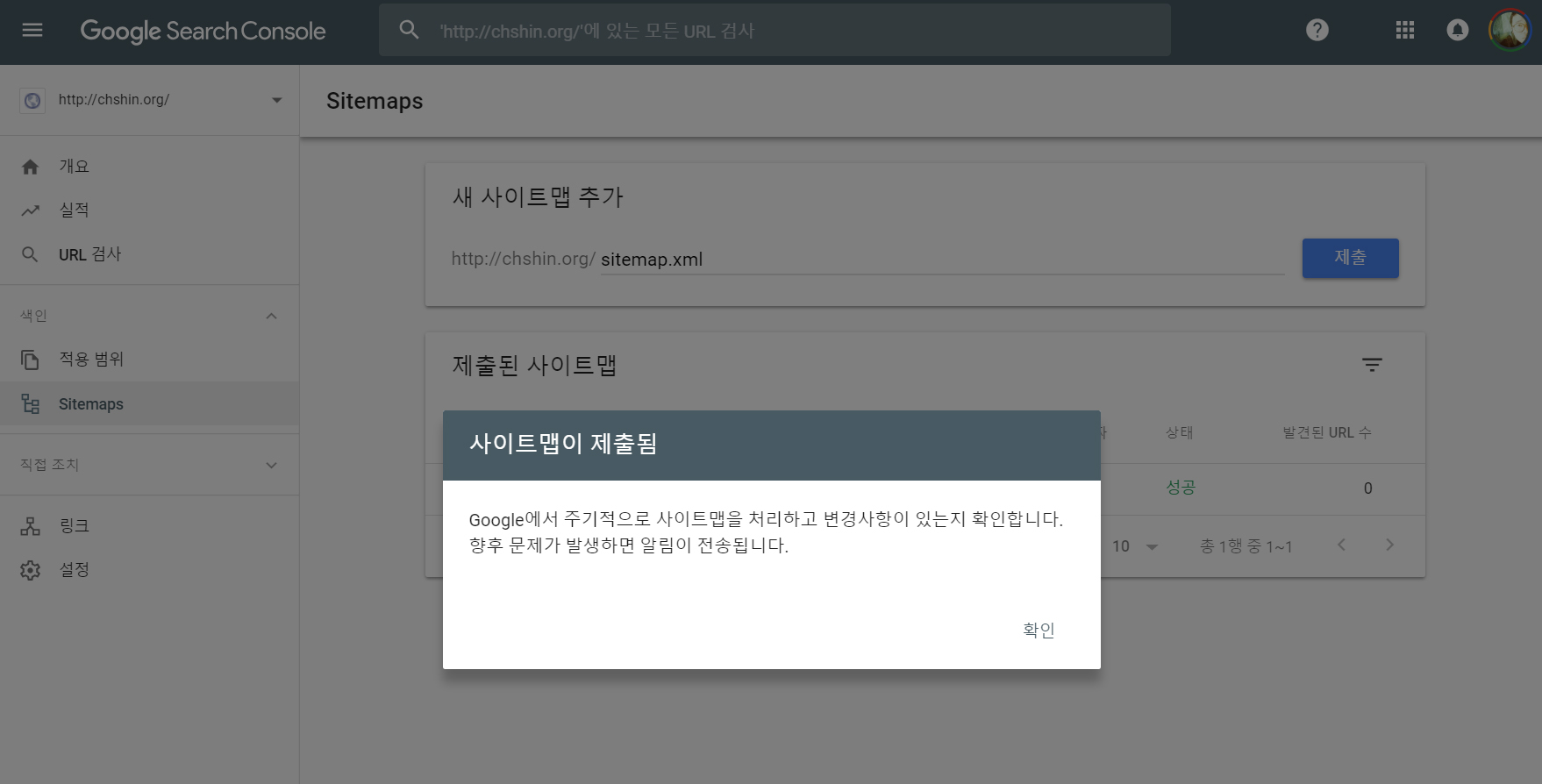Open the Google apps grid
The image size is (1542, 784).
point(1404,30)
